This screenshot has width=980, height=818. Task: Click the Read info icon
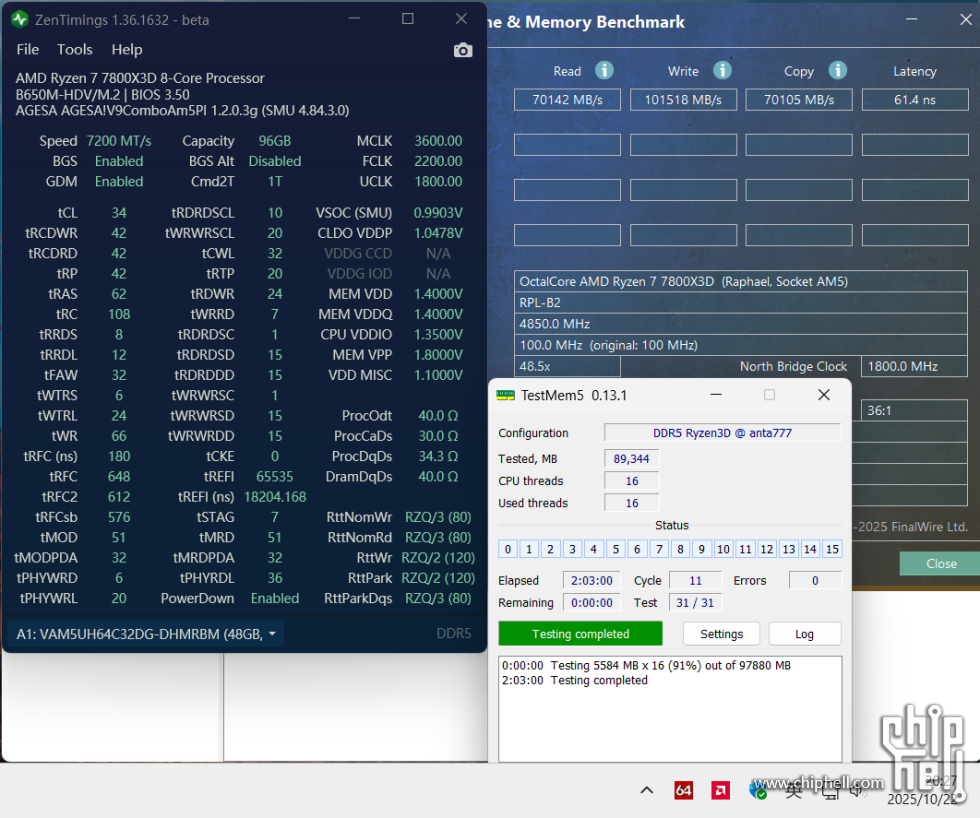click(x=604, y=70)
